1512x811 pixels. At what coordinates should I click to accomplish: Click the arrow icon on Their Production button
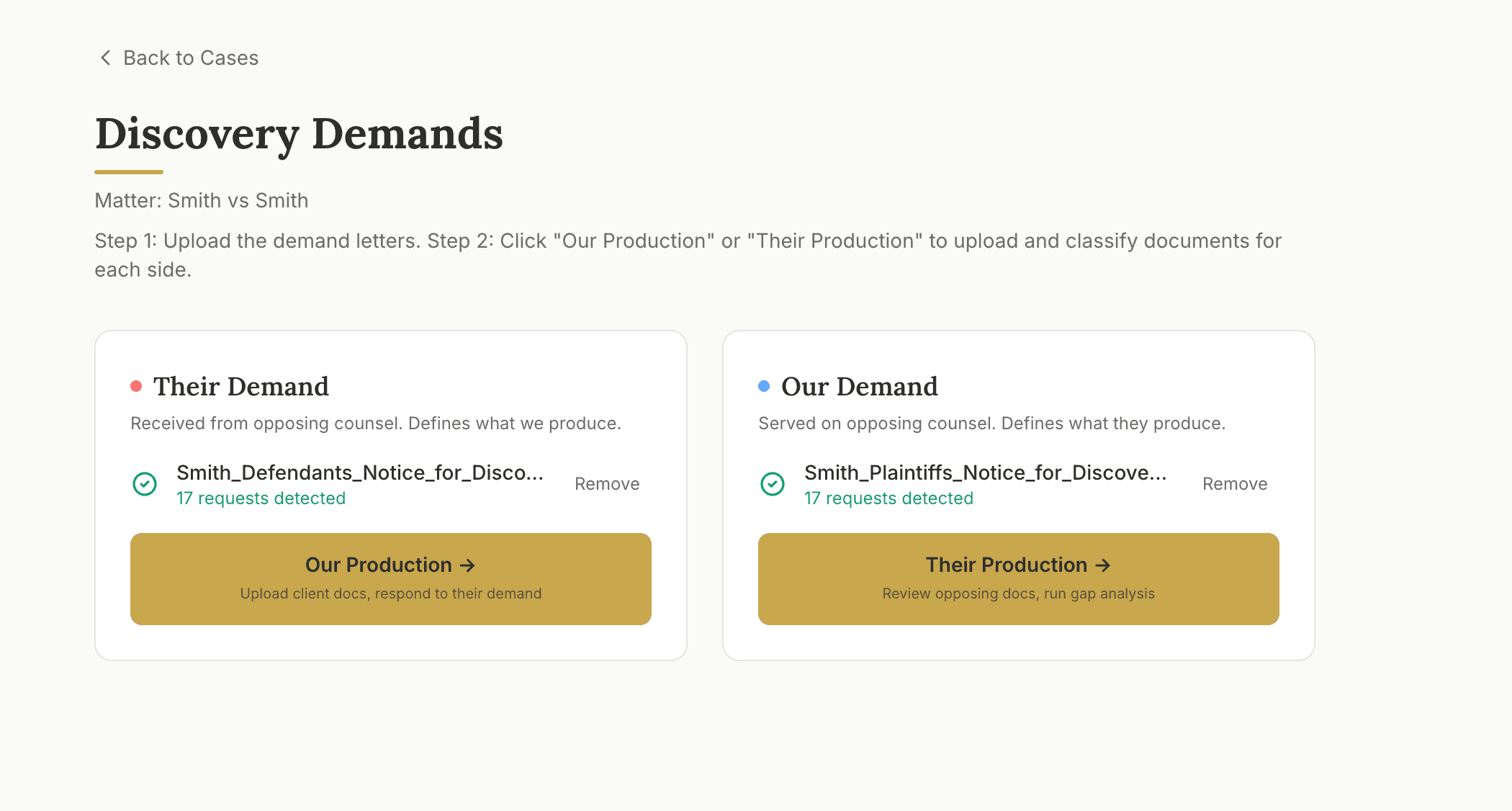point(1102,565)
